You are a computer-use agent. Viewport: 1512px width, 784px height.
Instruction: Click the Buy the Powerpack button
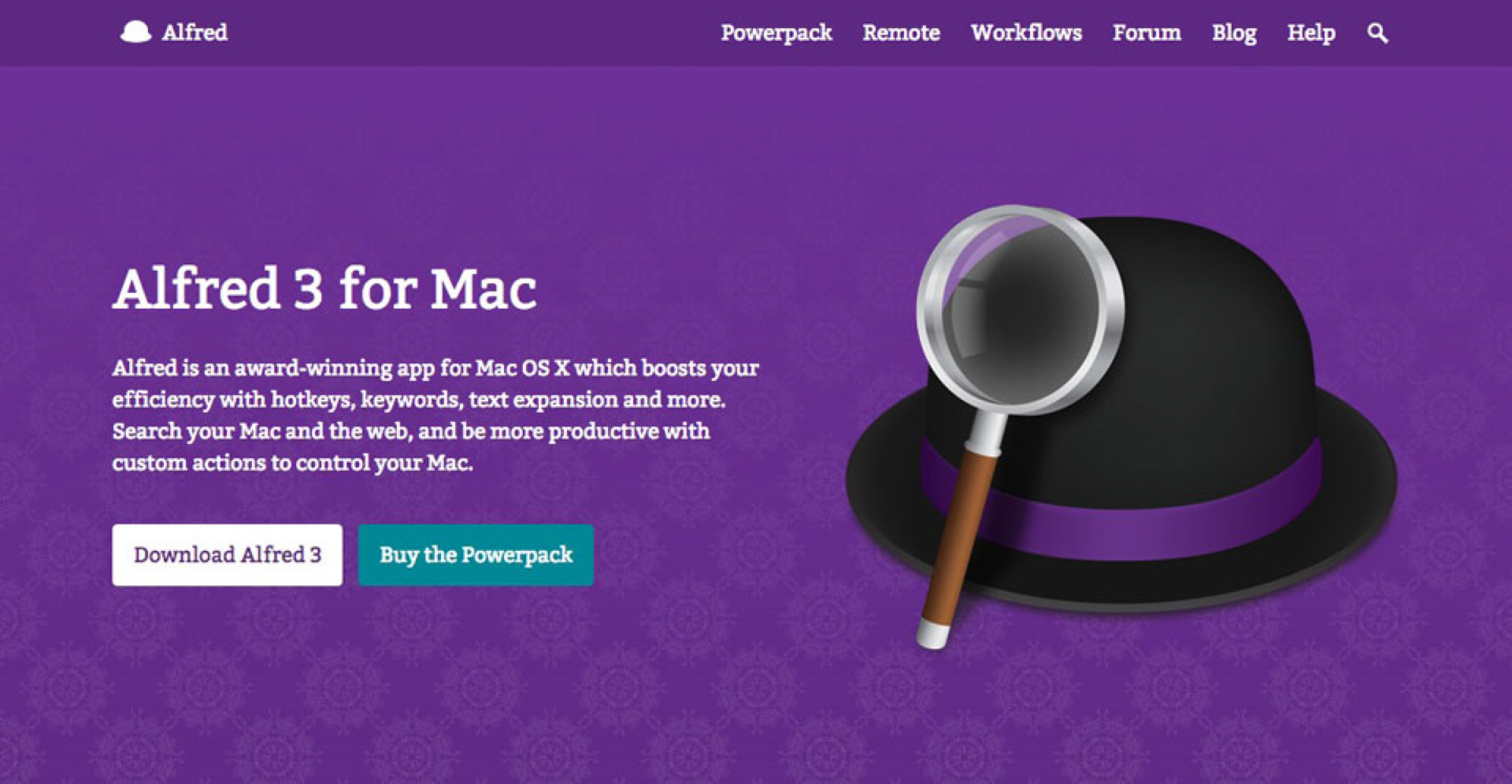[476, 555]
